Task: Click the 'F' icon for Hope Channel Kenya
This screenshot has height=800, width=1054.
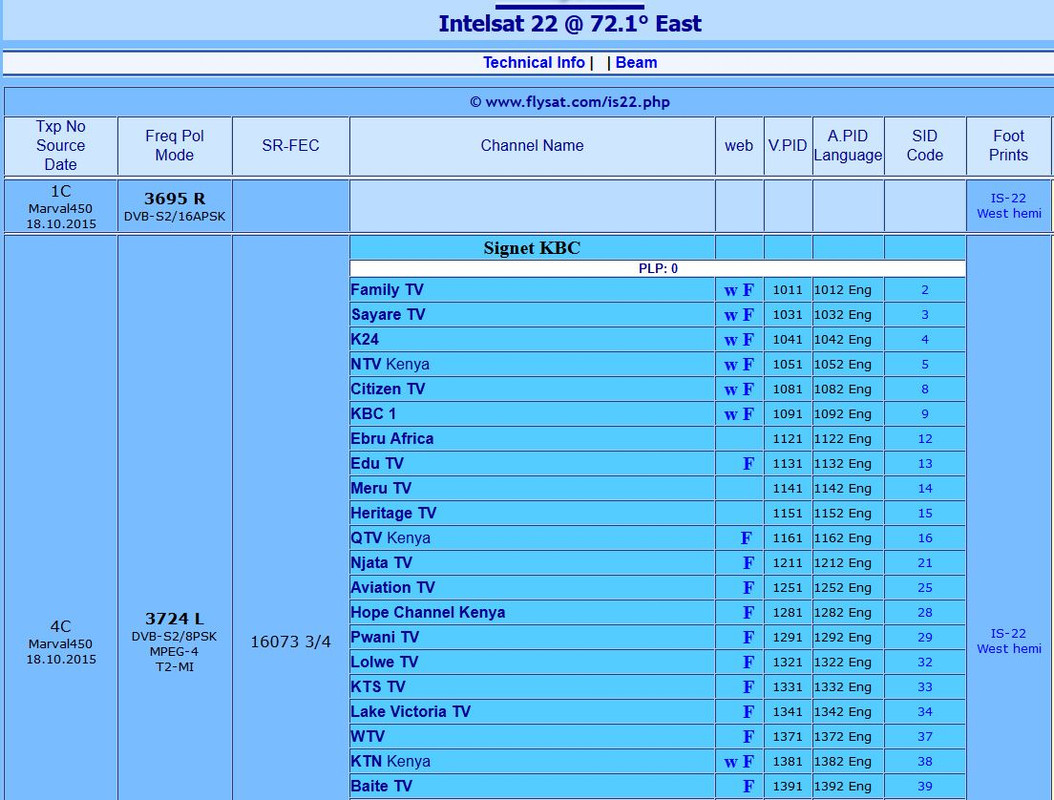Action: click(x=748, y=614)
